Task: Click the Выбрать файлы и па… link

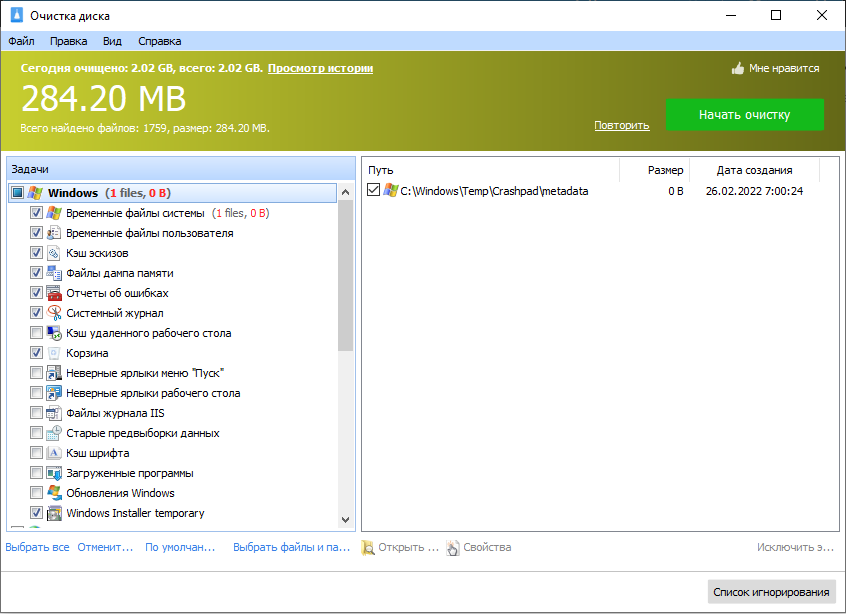Action: (291, 547)
